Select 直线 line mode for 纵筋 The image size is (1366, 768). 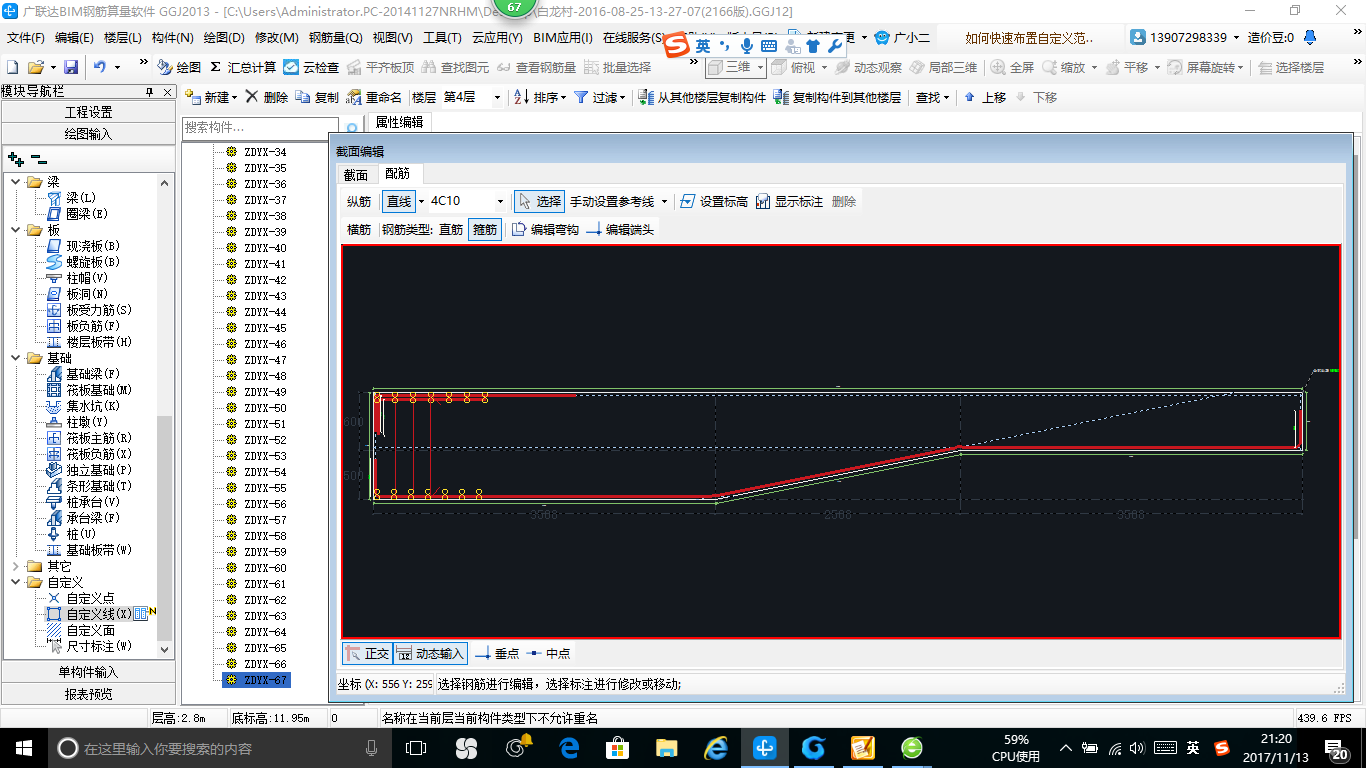(399, 201)
